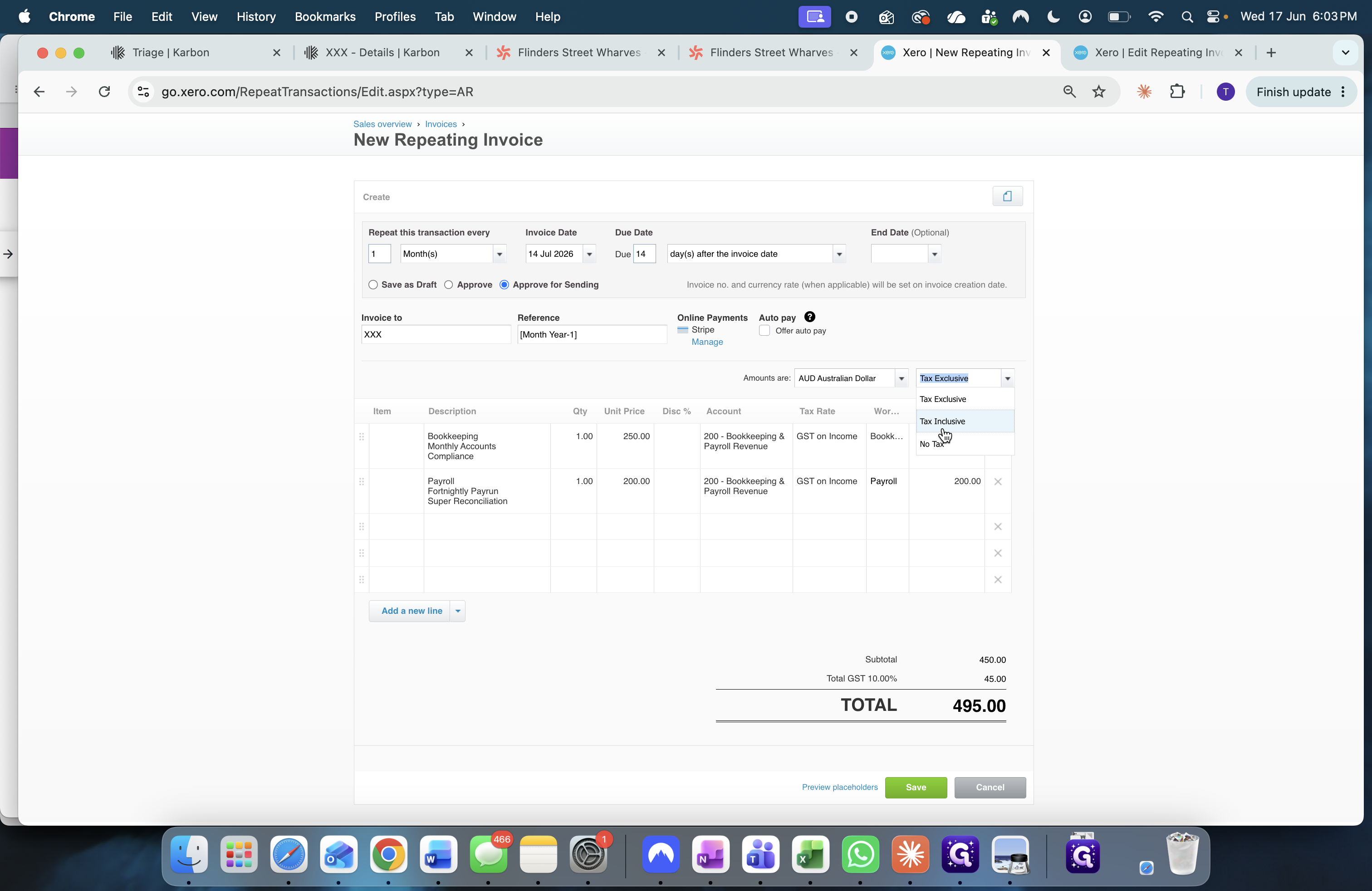Expand the Month(s) frequency dropdown
Viewport: 1372px width, 891px height.
(x=499, y=254)
